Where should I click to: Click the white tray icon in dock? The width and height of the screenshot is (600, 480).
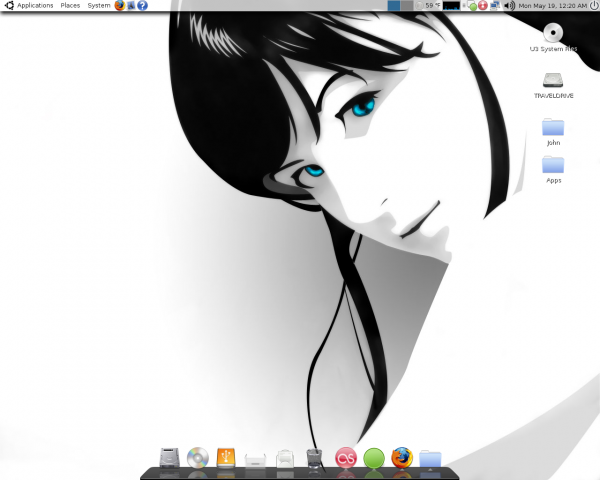tap(255, 460)
